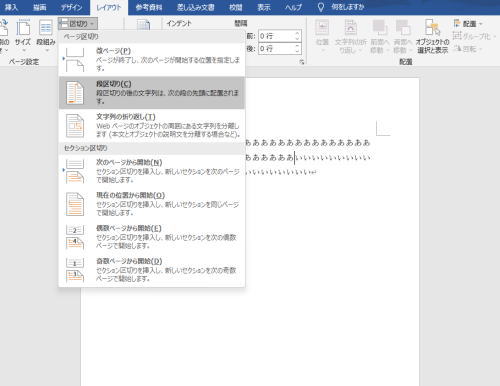Select 次のページから開始 section break icon

tap(75, 171)
